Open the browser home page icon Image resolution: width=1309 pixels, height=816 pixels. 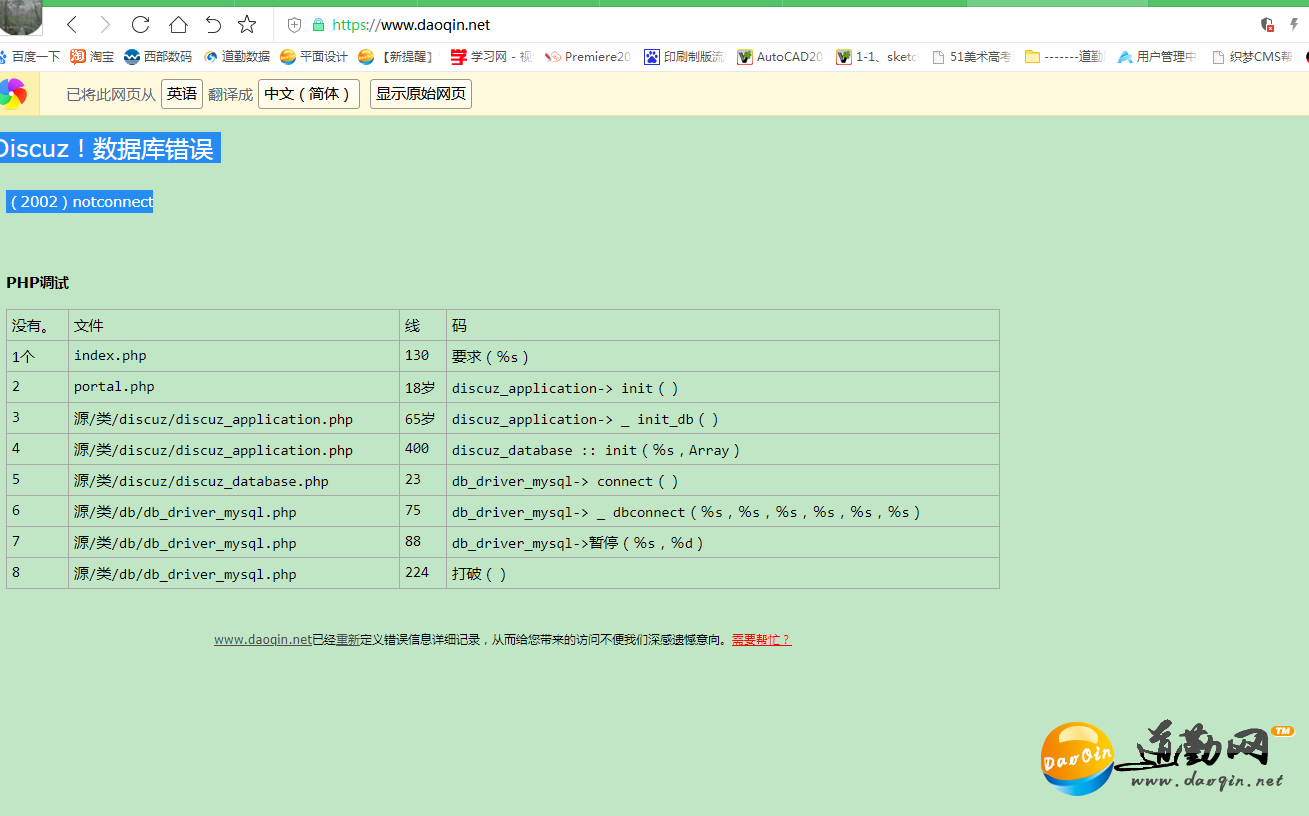tap(178, 25)
